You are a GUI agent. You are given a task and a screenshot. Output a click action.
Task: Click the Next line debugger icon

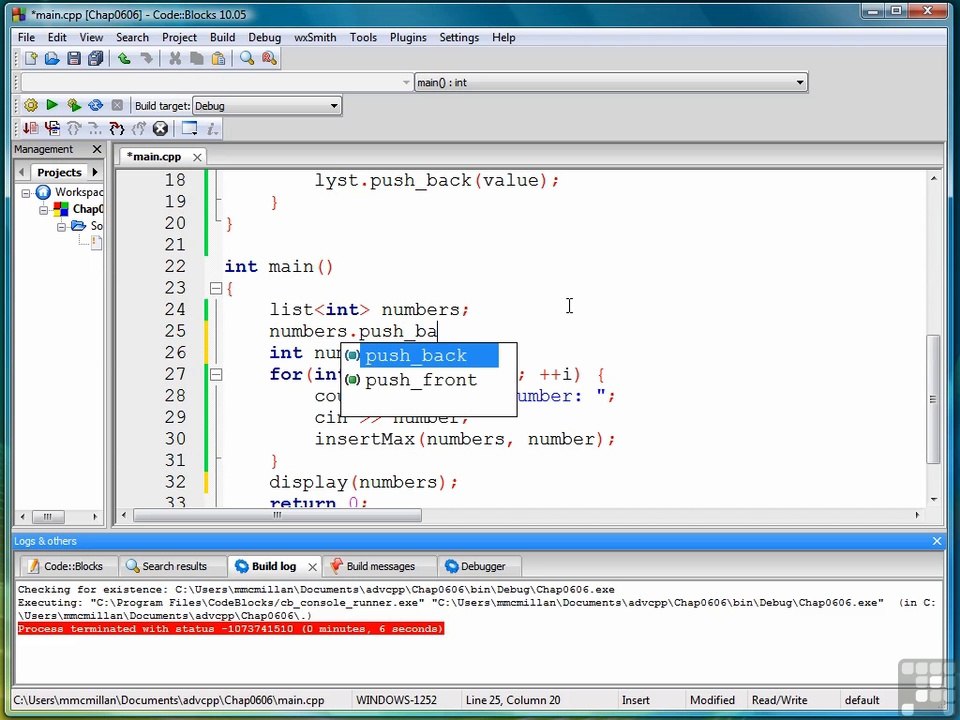[74, 129]
